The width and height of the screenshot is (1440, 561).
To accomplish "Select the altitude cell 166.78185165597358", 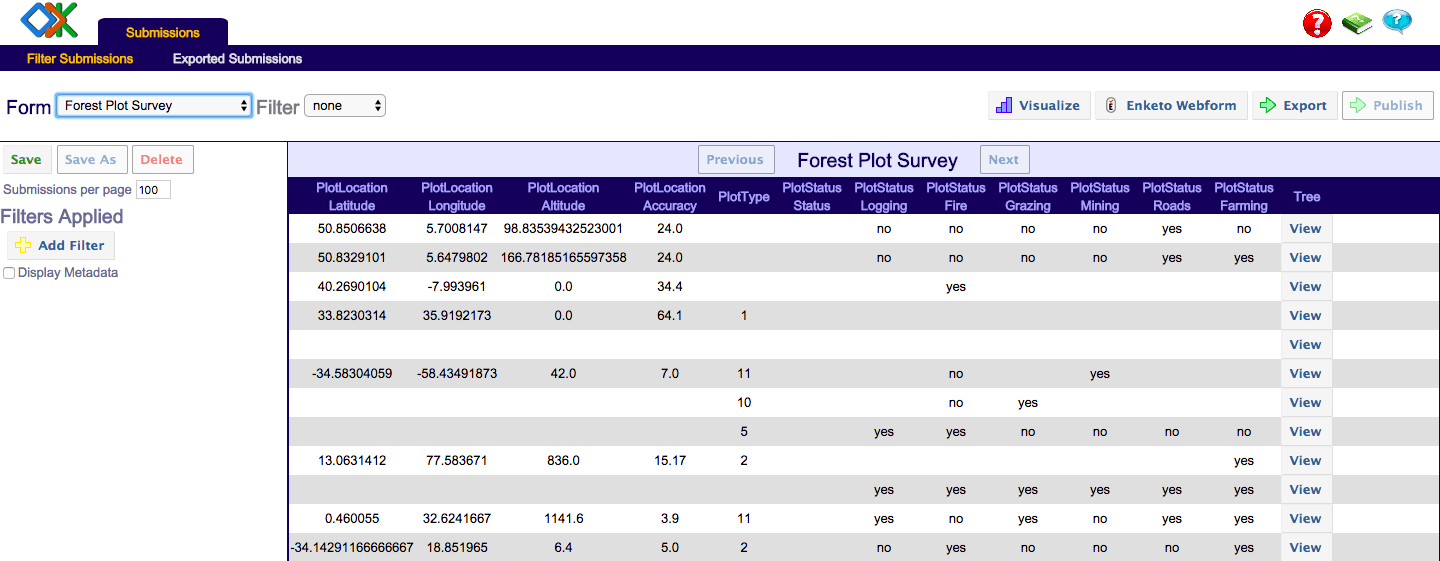I will pyautogui.click(x=563, y=258).
